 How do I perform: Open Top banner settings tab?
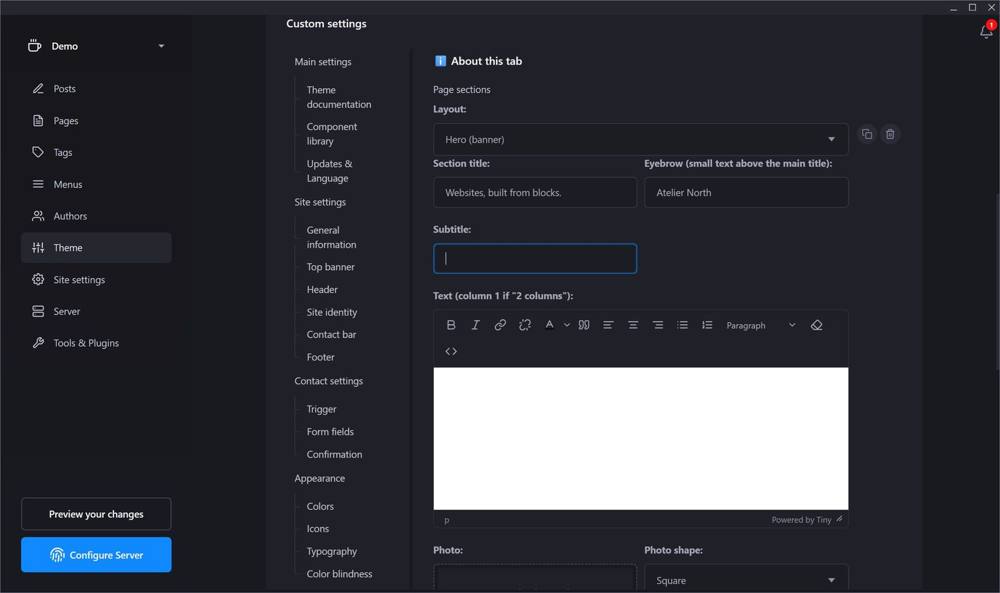point(330,267)
